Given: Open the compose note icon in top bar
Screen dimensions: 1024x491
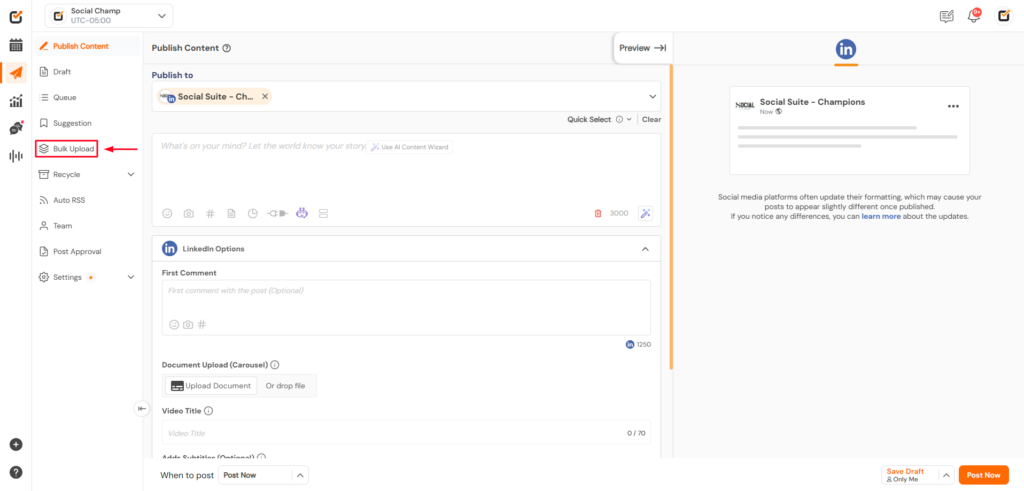Looking at the screenshot, I should pyautogui.click(x=946, y=16).
